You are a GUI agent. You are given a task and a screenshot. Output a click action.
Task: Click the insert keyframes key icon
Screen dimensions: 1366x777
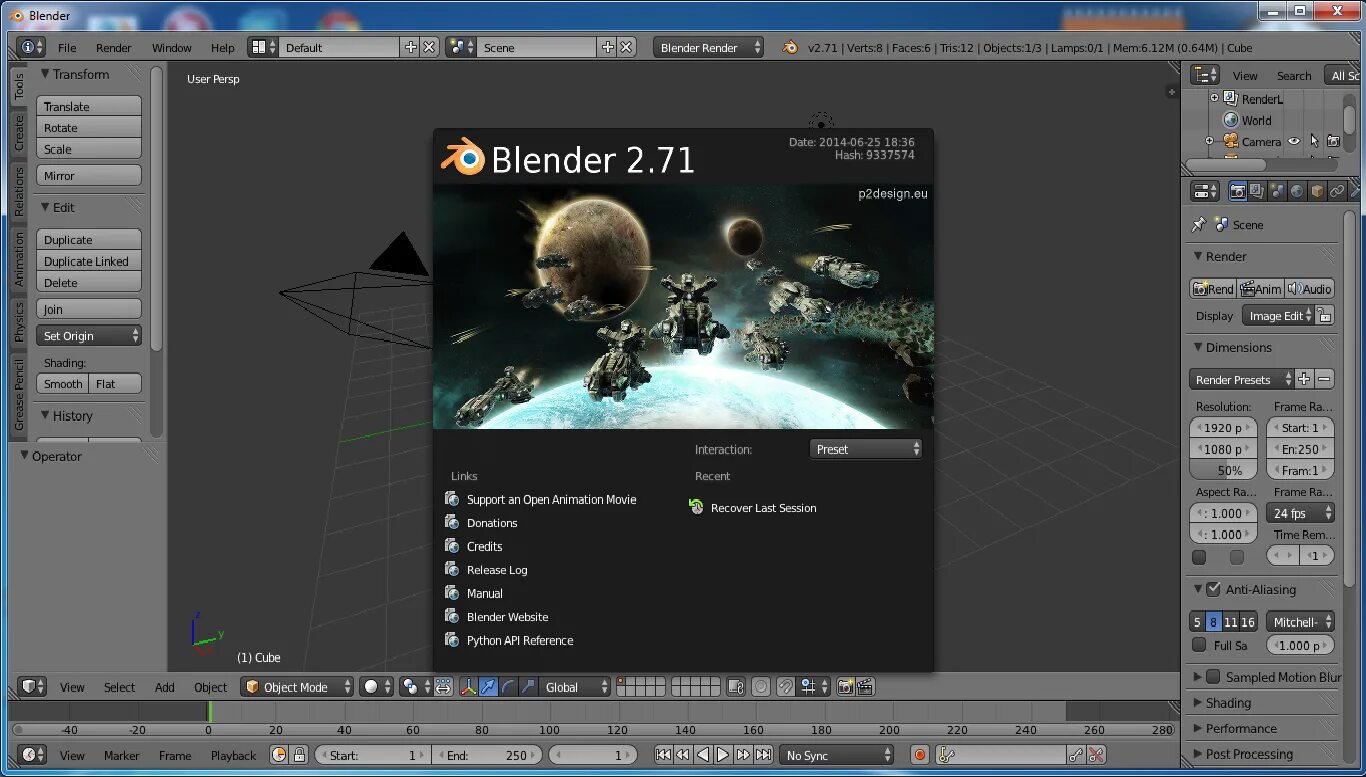coord(1077,755)
